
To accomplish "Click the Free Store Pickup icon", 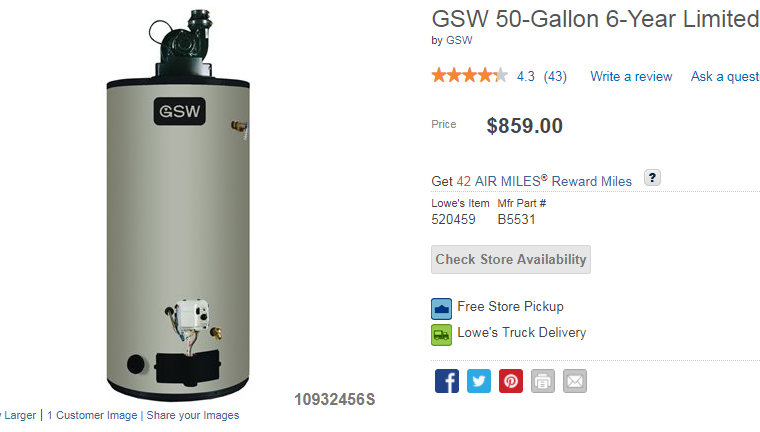I will [441, 309].
